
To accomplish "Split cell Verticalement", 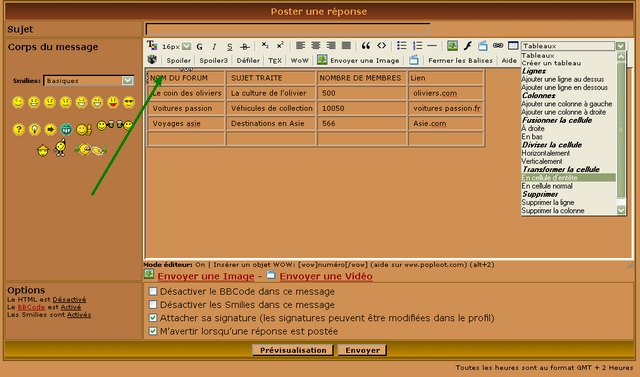I will 542,161.
